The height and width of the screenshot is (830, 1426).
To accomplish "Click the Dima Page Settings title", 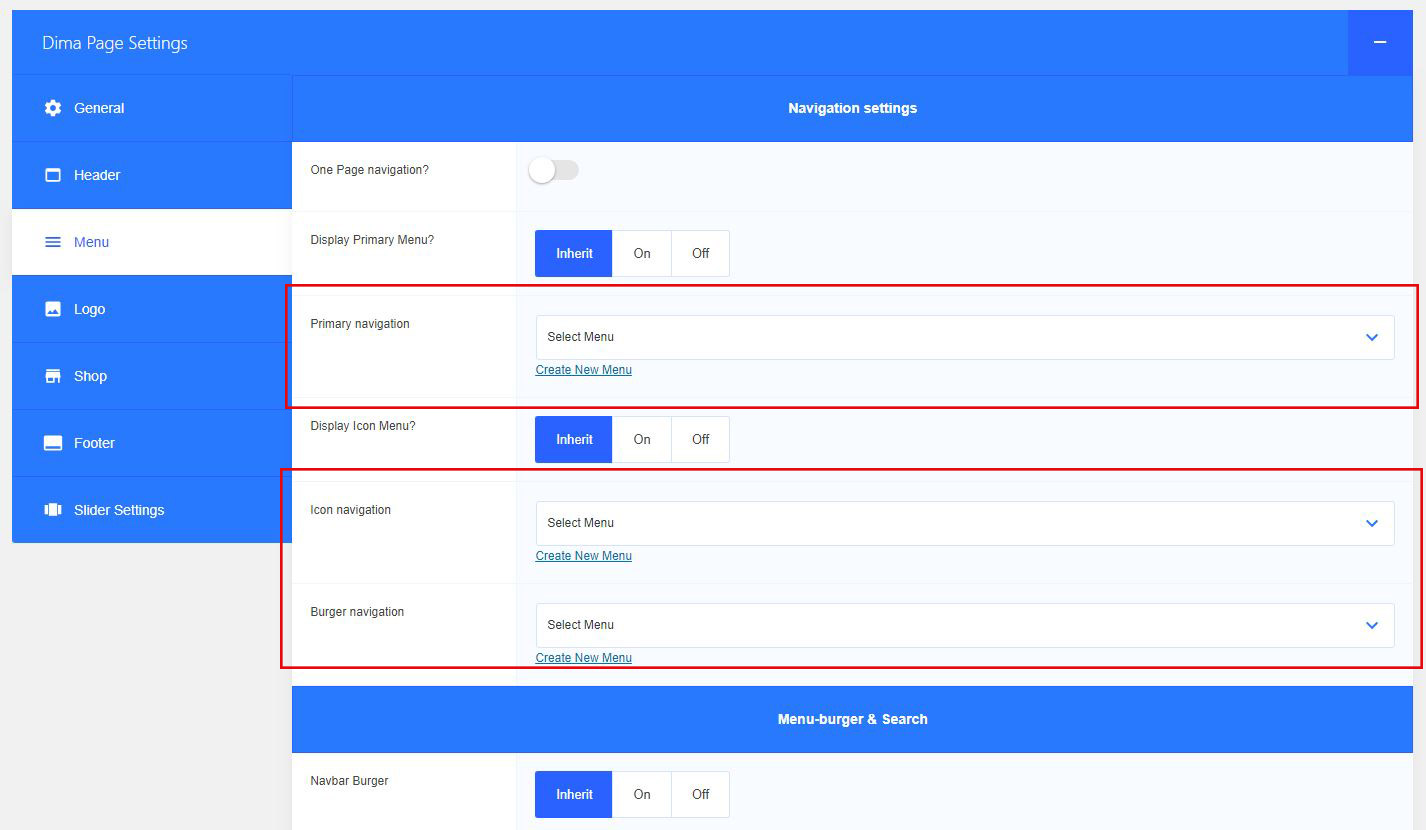I will 115,43.
